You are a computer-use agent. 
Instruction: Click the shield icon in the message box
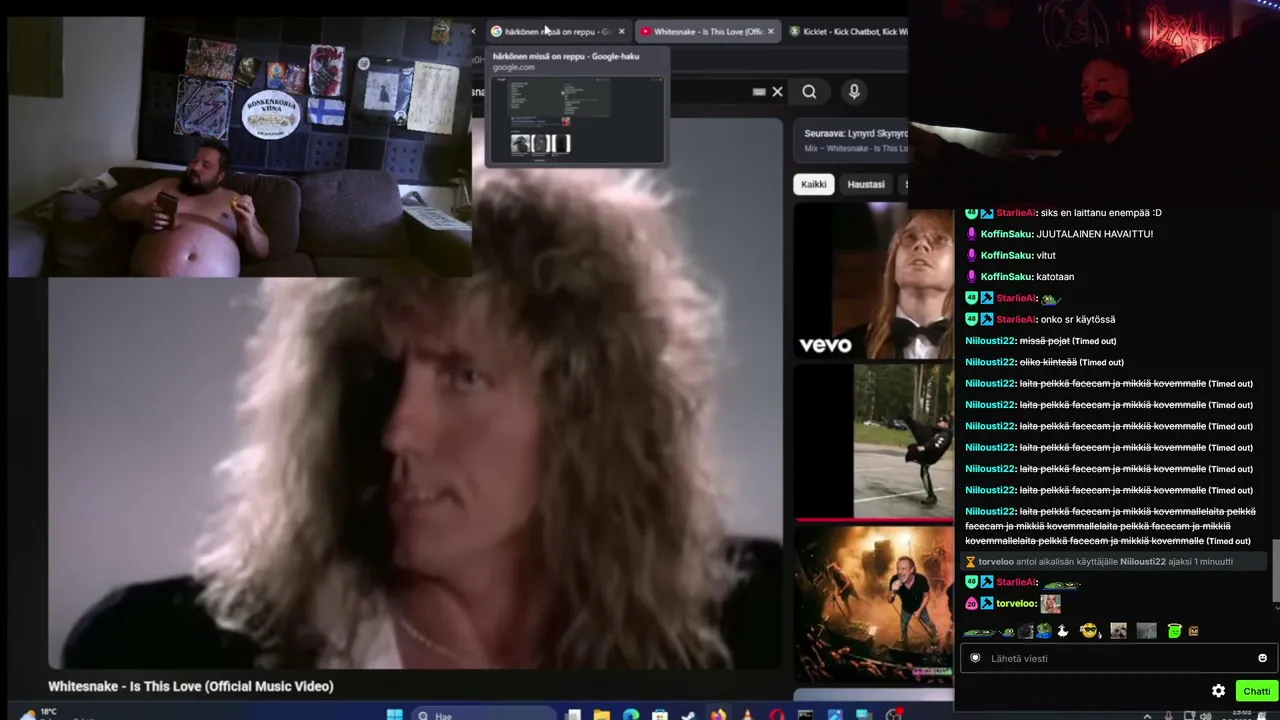975,658
